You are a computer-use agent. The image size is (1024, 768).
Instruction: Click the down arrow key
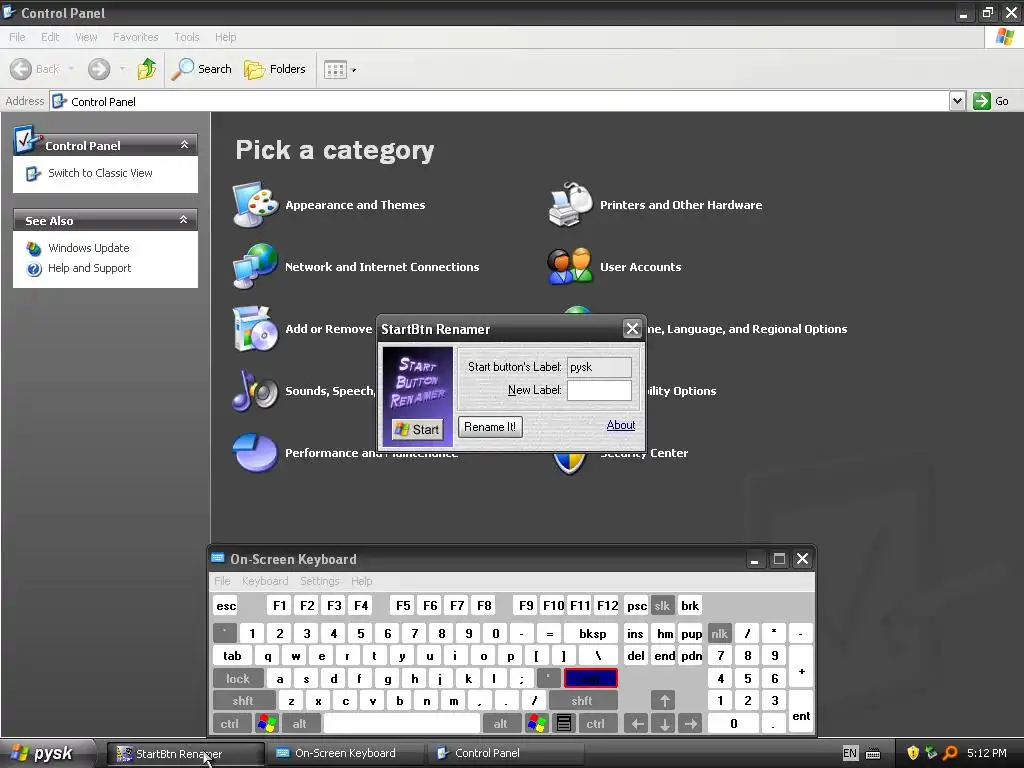[664, 724]
